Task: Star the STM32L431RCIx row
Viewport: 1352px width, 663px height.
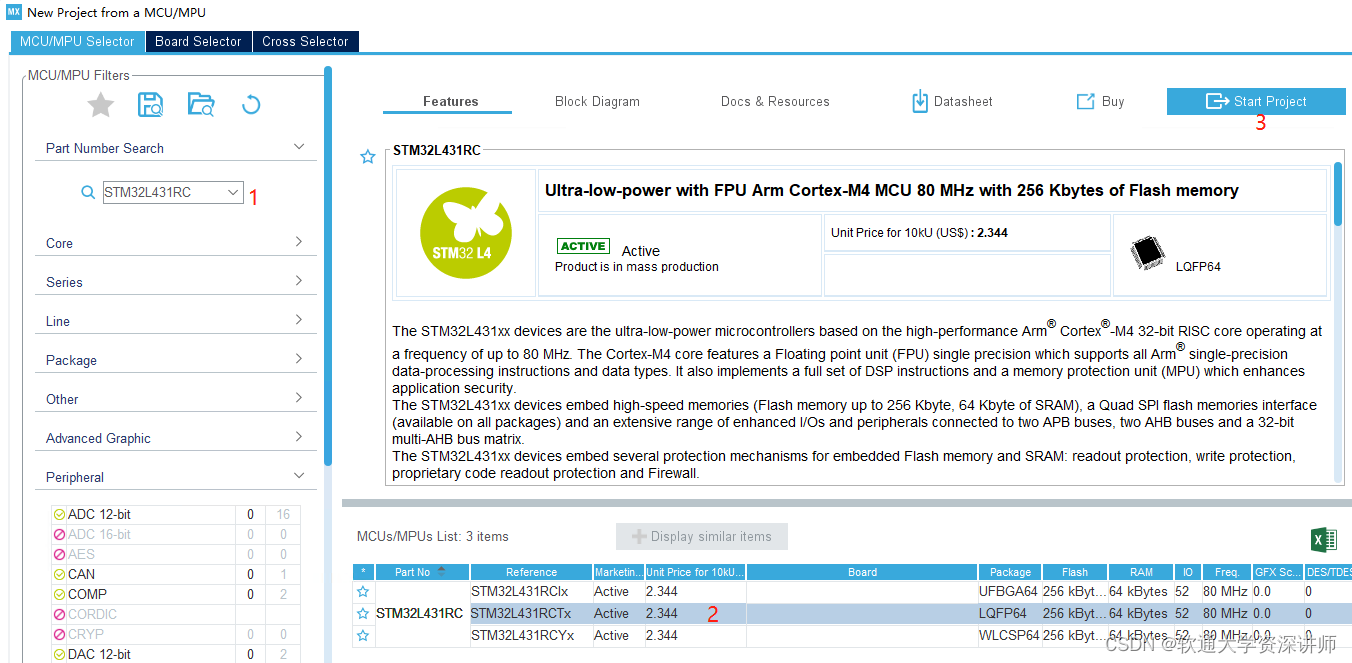Action: [363, 592]
